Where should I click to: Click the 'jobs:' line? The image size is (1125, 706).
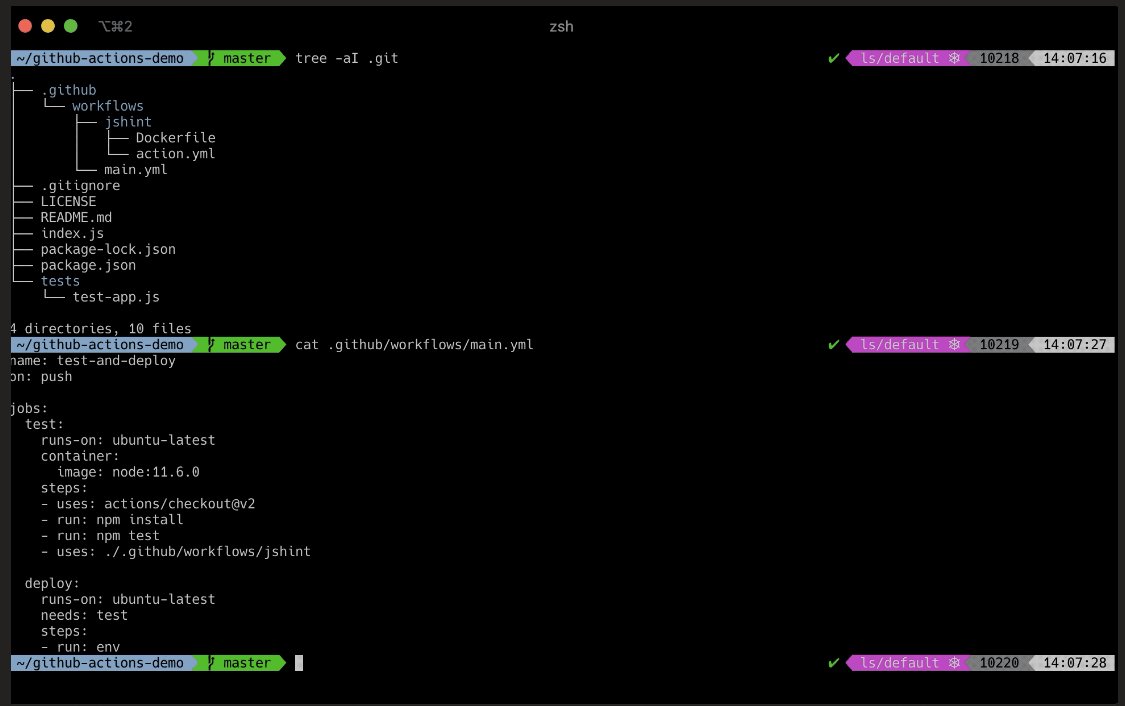pos(29,408)
